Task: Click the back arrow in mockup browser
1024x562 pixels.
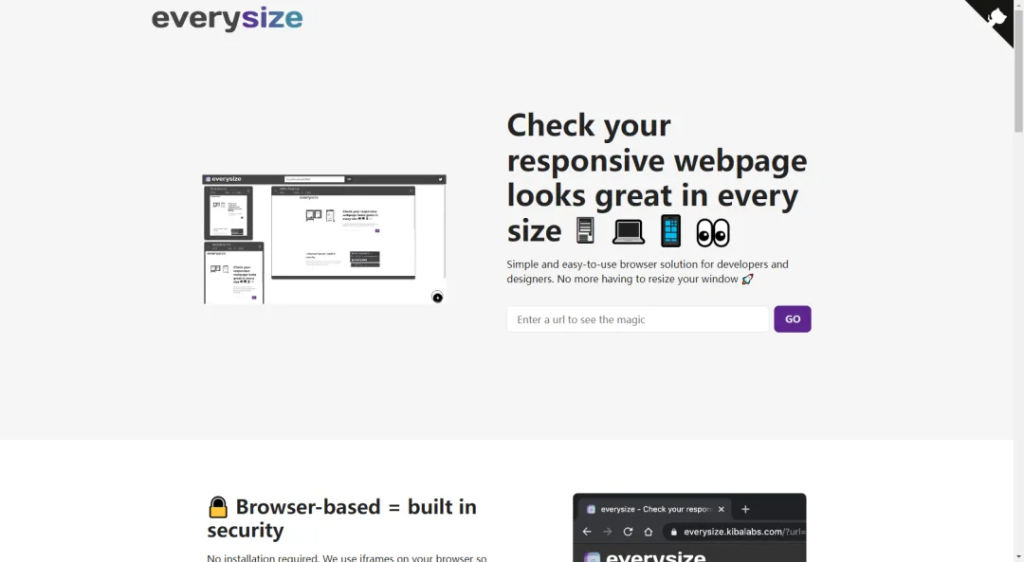Action: pyautogui.click(x=586, y=532)
